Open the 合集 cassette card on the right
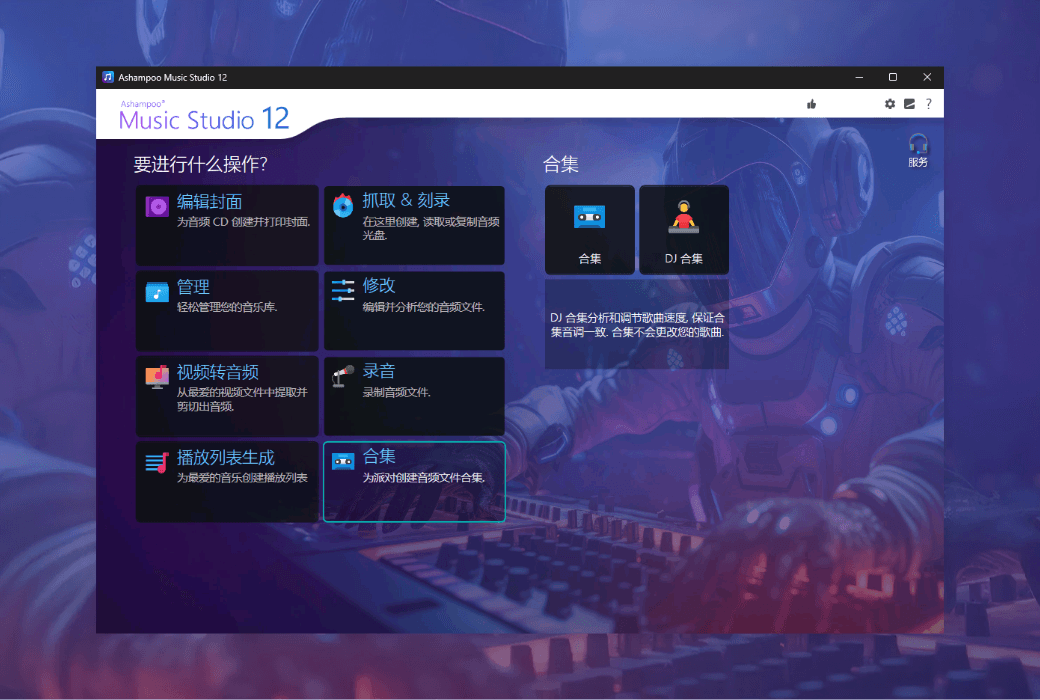 [x=590, y=230]
